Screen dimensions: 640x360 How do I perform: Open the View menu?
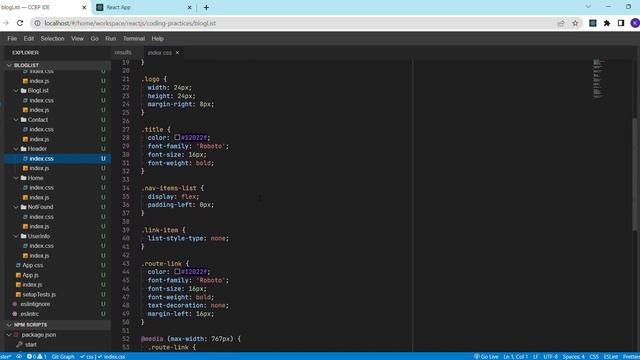pos(77,38)
